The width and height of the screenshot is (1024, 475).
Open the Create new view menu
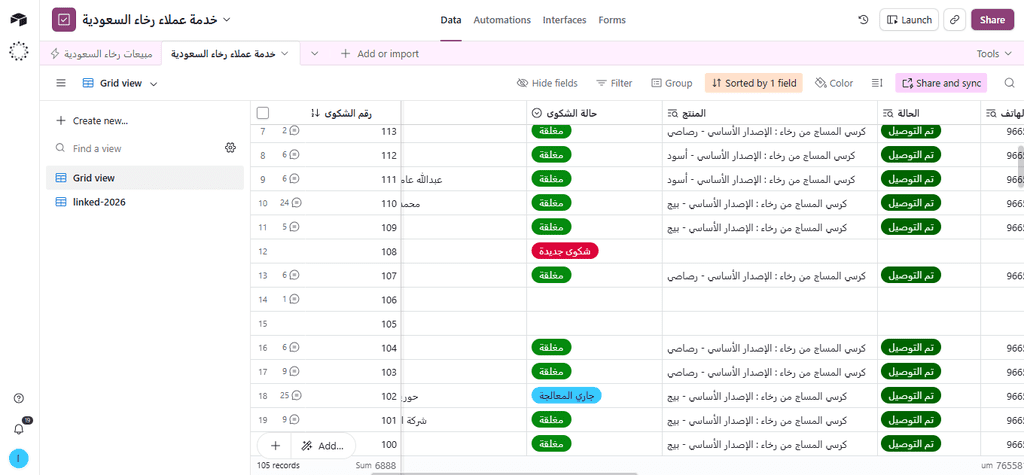pyautogui.click(x=92, y=121)
